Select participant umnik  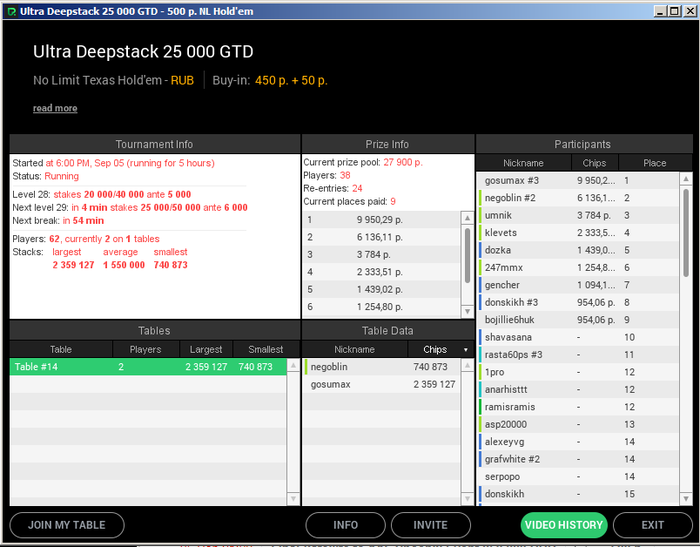click(579, 215)
